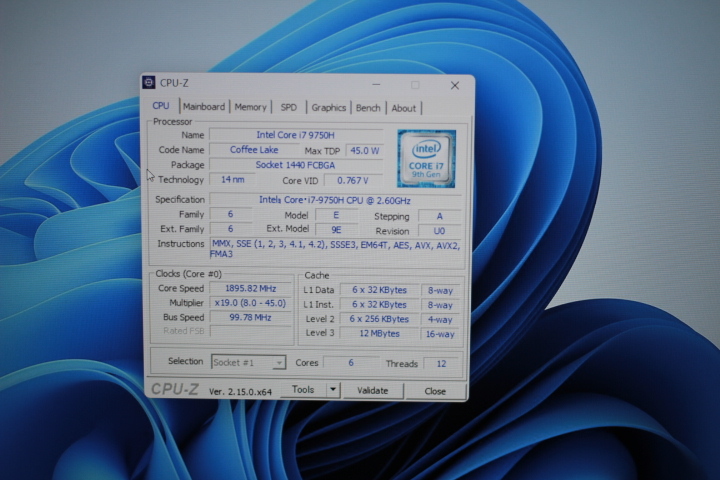Open the About tab
720x480 pixels.
coord(404,109)
